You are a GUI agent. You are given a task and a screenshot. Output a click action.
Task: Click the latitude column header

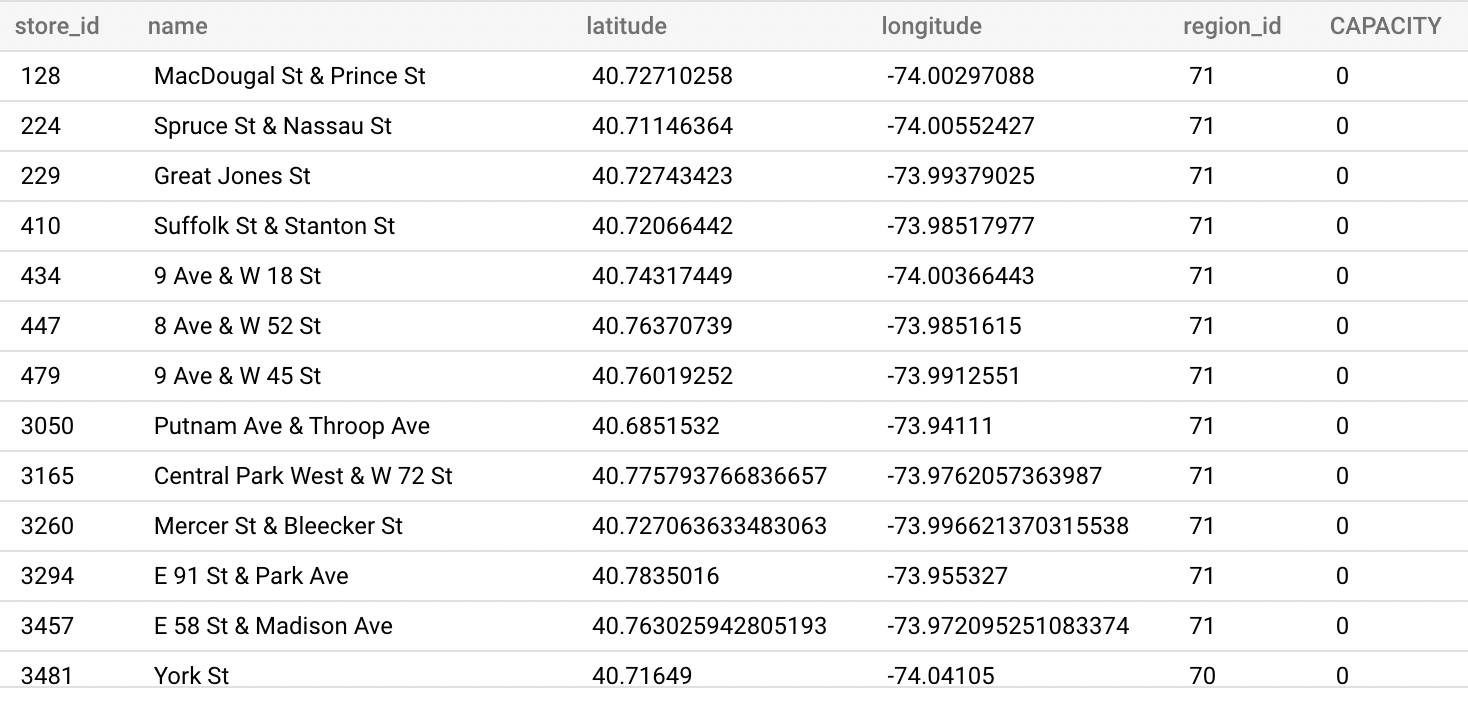click(626, 26)
